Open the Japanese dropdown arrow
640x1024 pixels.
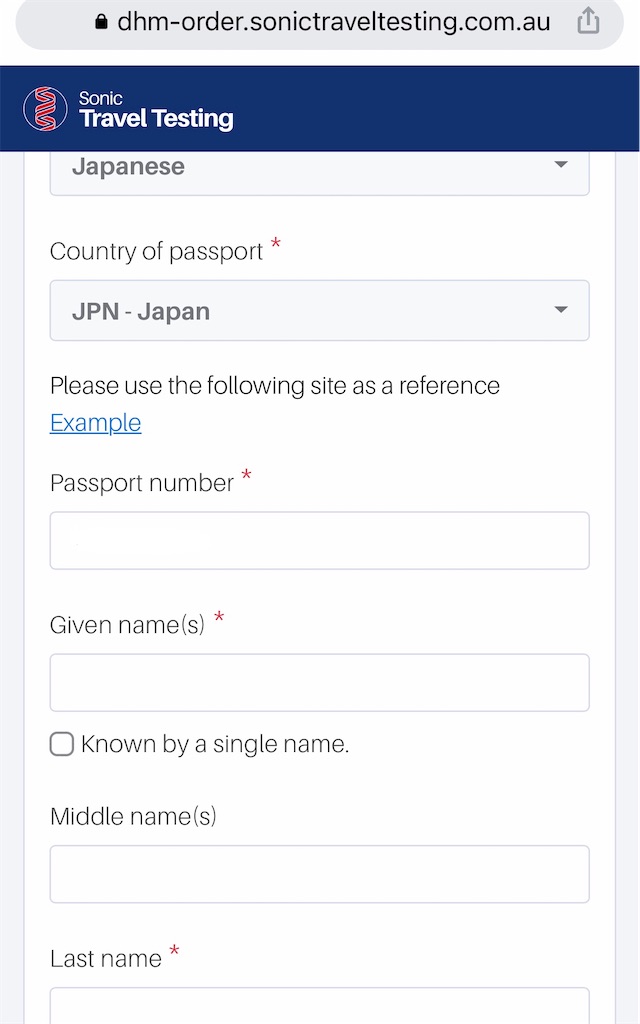(561, 165)
